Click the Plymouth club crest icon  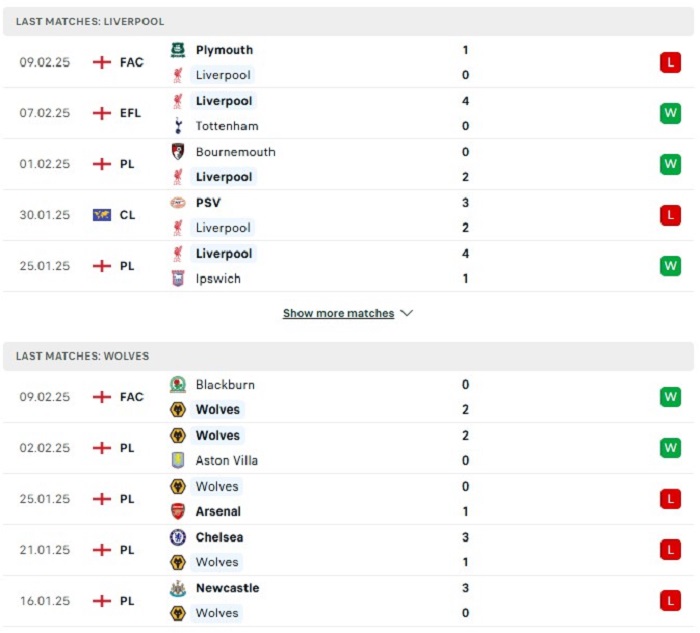[178, 50]
